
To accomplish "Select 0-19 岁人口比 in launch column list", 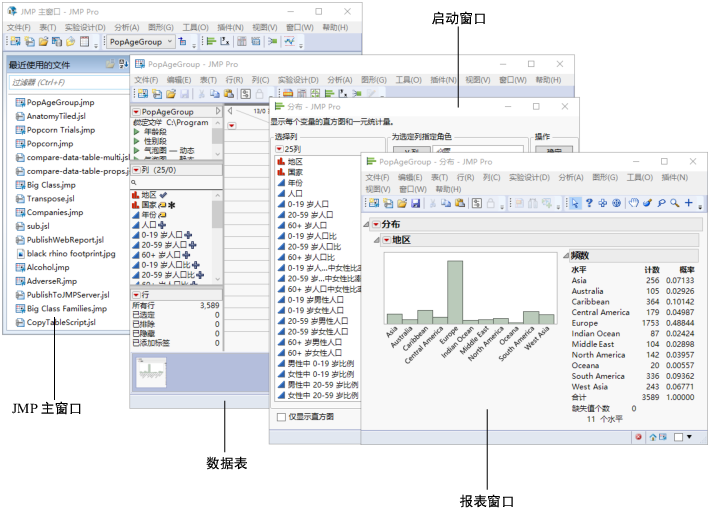I will tap(312, 236).
